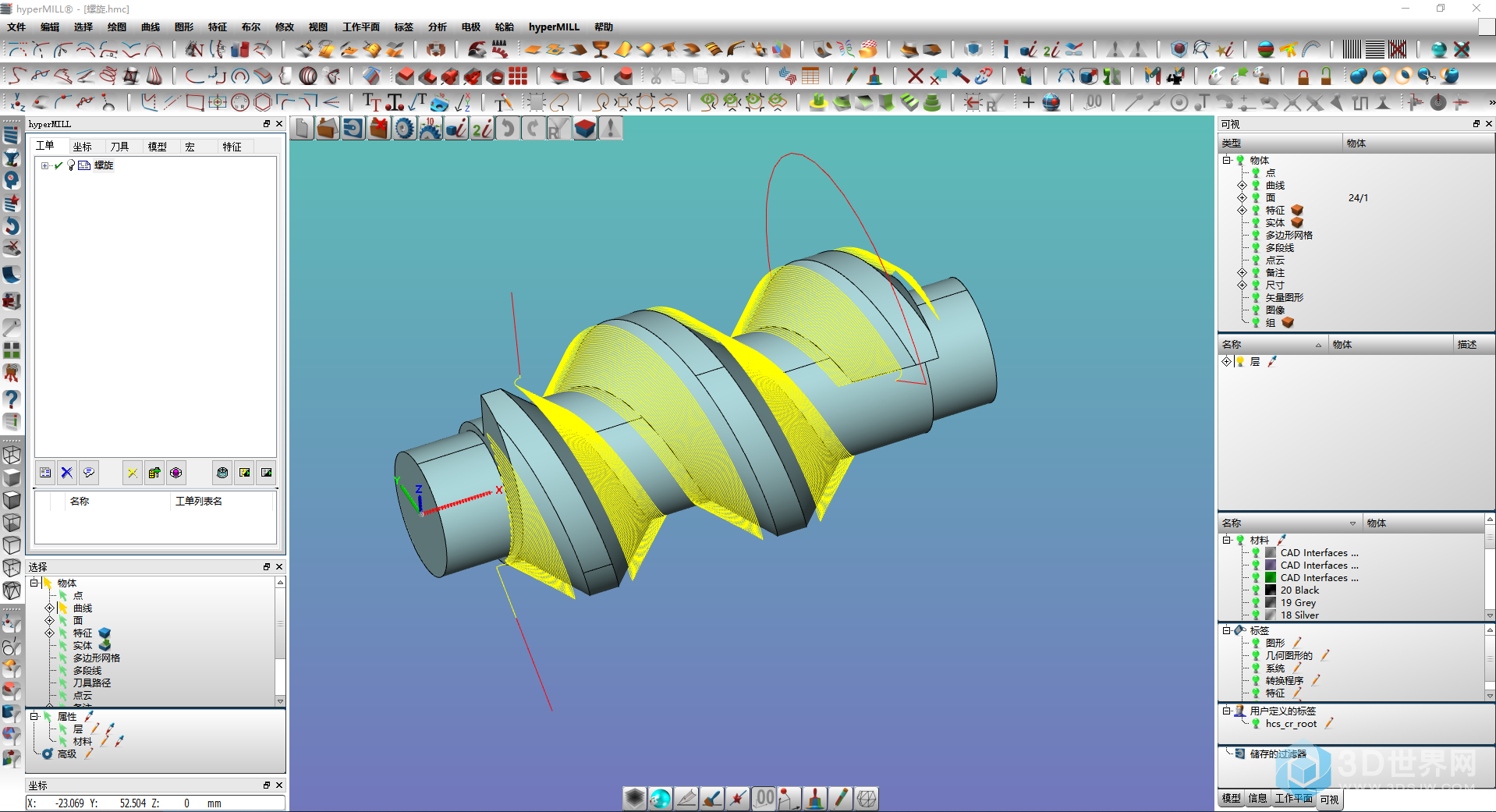Select the TT text tool icon
Screen dimensions: 1496x812
click(x=371, y=102)
